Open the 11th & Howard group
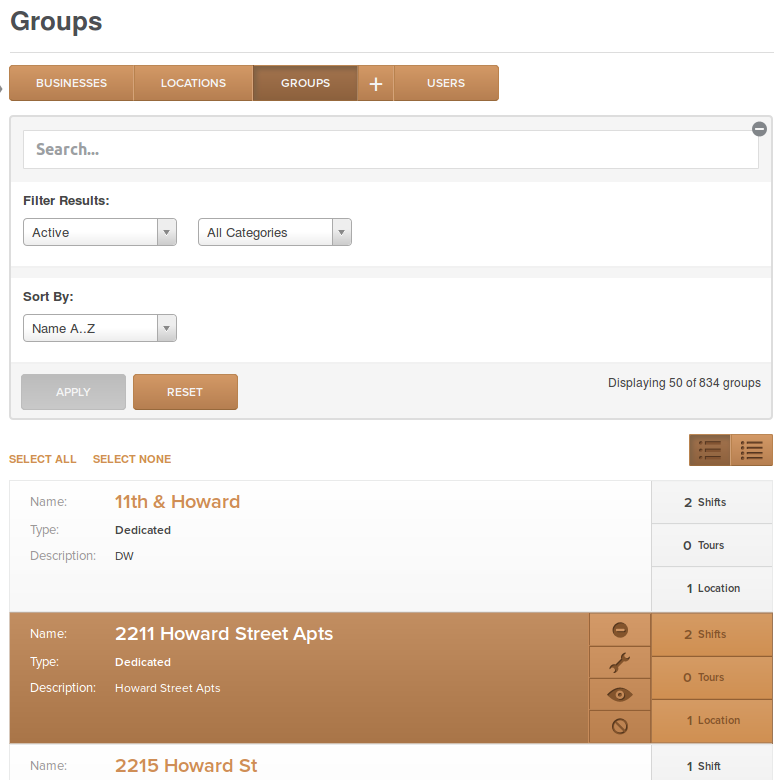The height and width of the screenshot is (780, 782). tap(177, 502)
